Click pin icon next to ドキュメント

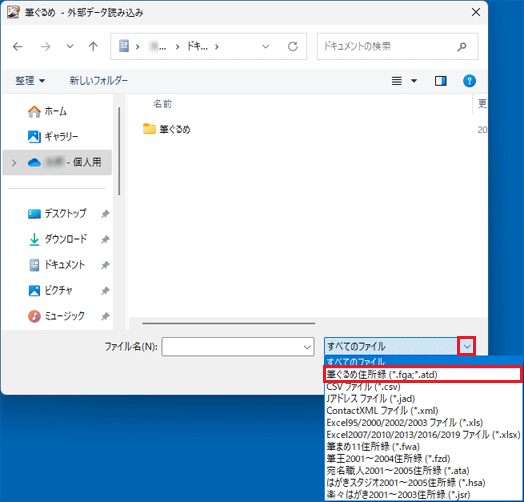[105, 265]
